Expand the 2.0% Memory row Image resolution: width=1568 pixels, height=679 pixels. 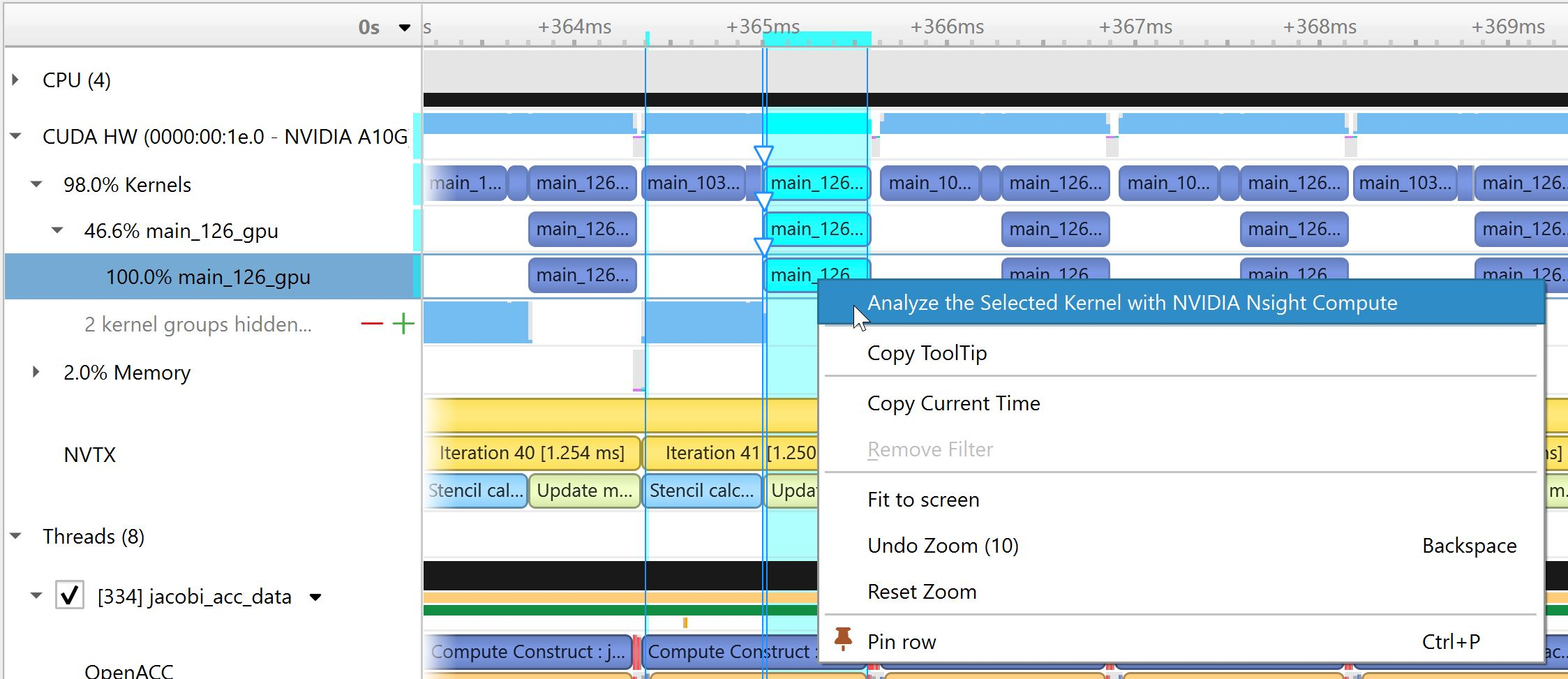[x=36, y=372]
